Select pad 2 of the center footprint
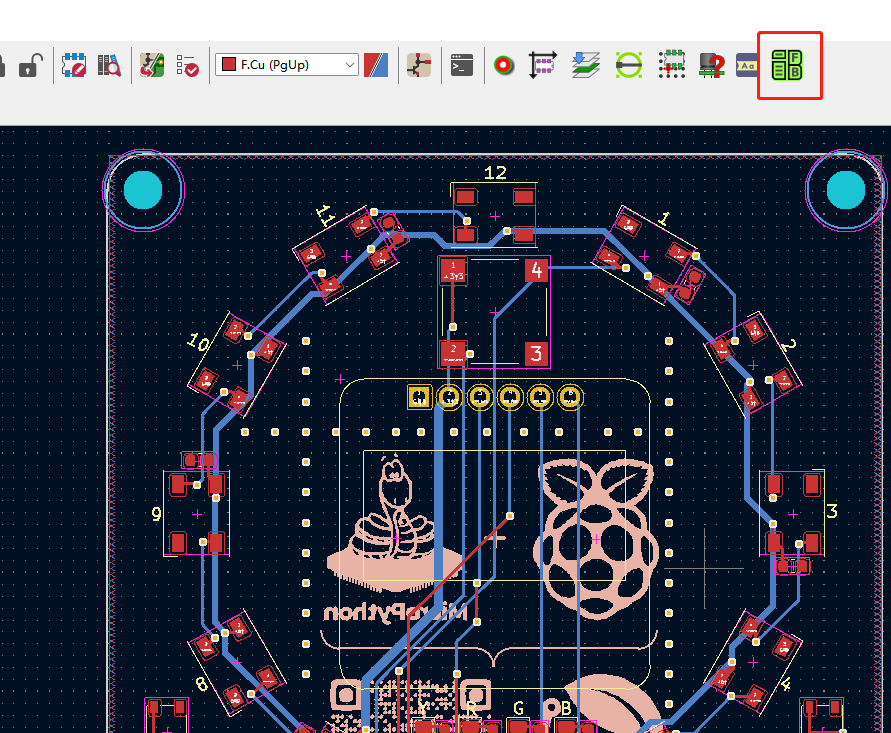This screenshot has width=891, height=733. (453, 353)
